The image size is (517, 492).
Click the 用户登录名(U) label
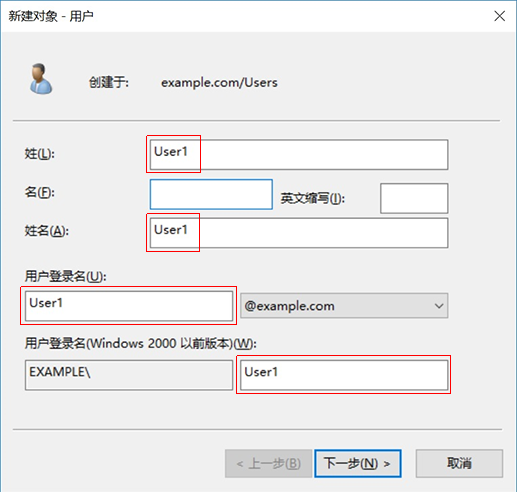(65, 276)
